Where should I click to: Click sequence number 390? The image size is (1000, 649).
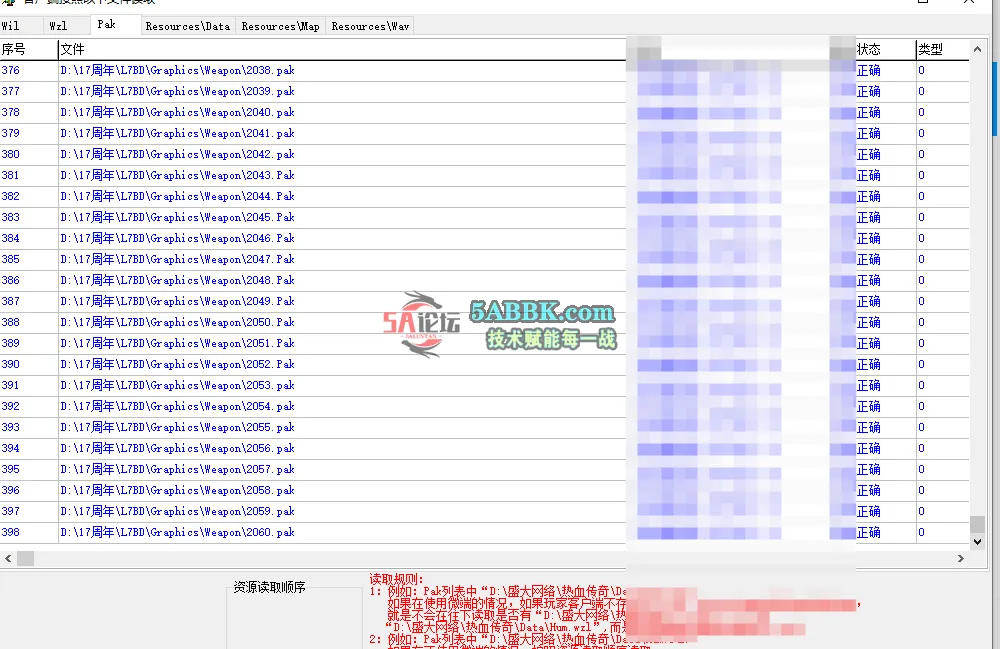[11, 364]
